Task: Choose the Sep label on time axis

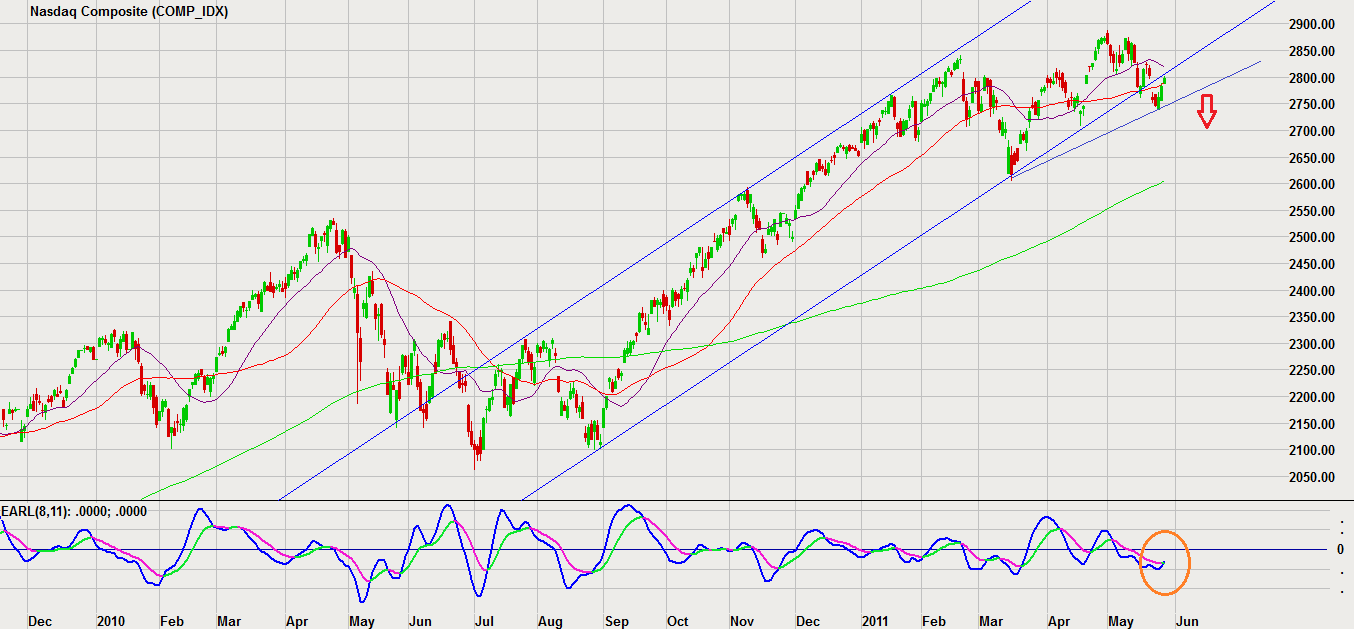Action: [616, 621]
